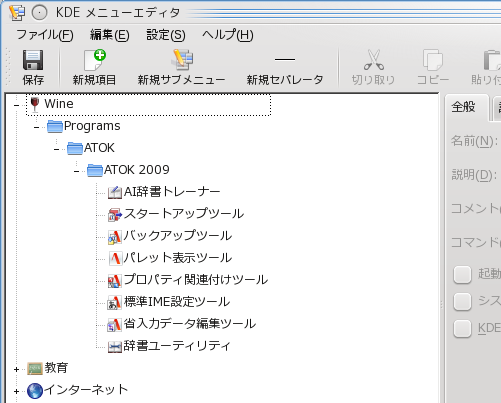Open the ファイル(F) menu
Viewport: 501px width, 403px height.
pyautogui.click(x=45, y=35)
